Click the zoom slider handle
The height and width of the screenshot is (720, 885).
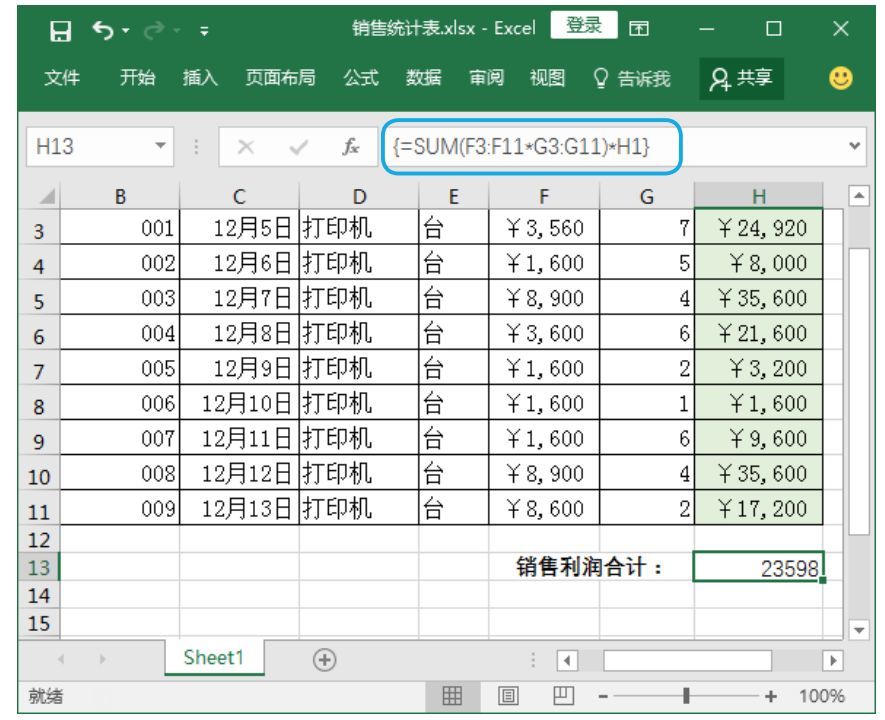(x=686, y=696)
